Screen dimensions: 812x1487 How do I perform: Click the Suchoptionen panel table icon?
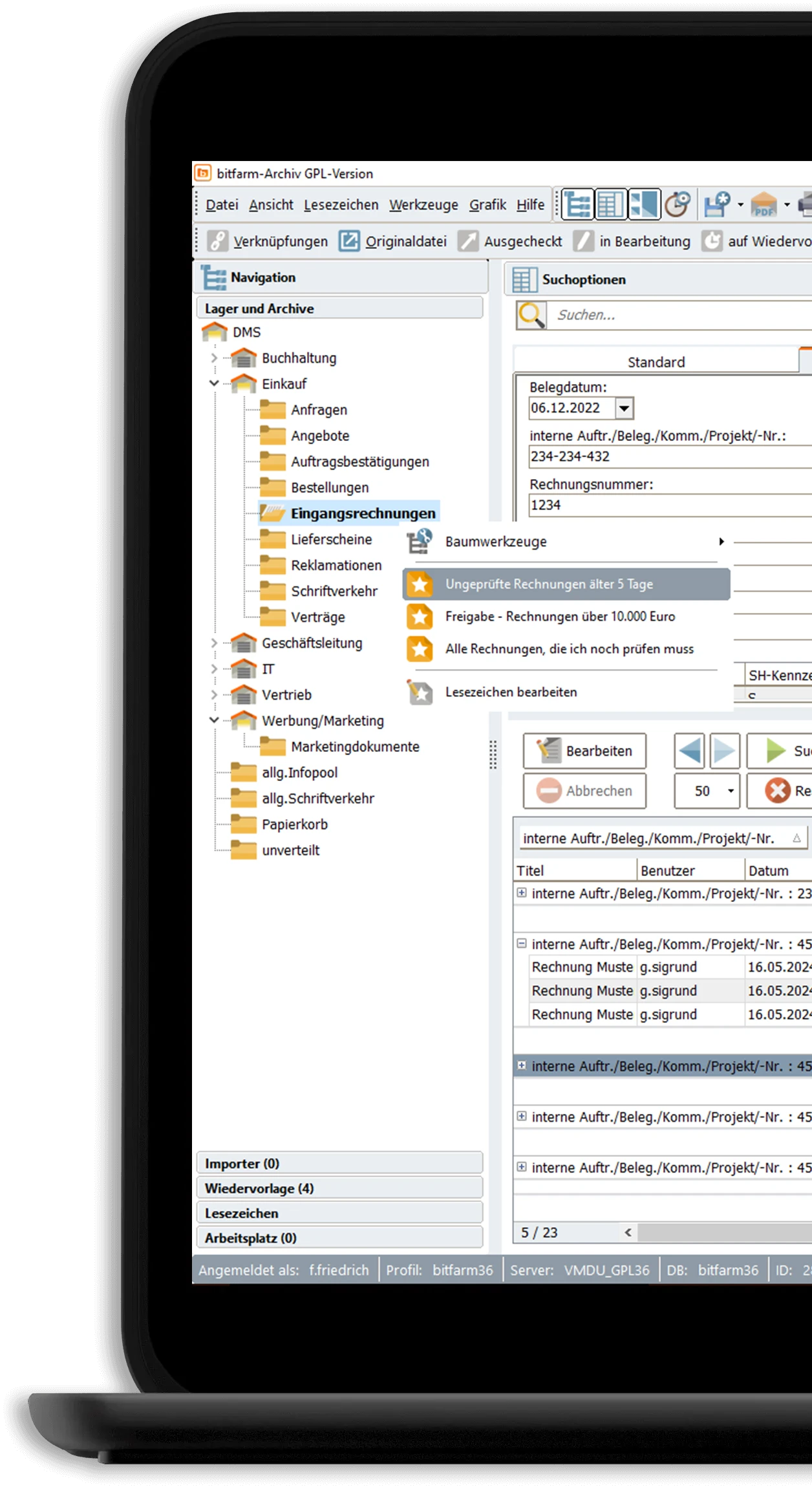(524, 280)
